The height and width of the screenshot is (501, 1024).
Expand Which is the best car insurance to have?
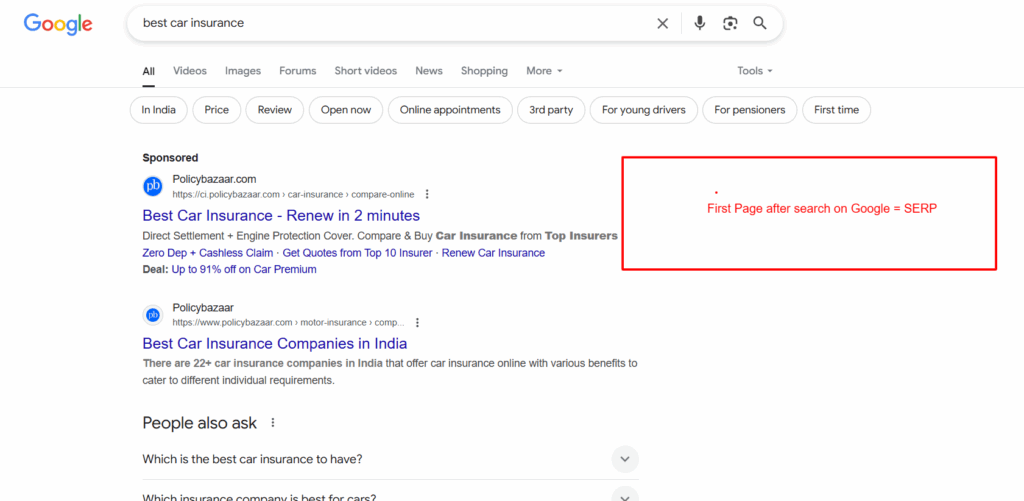[391, 459]
